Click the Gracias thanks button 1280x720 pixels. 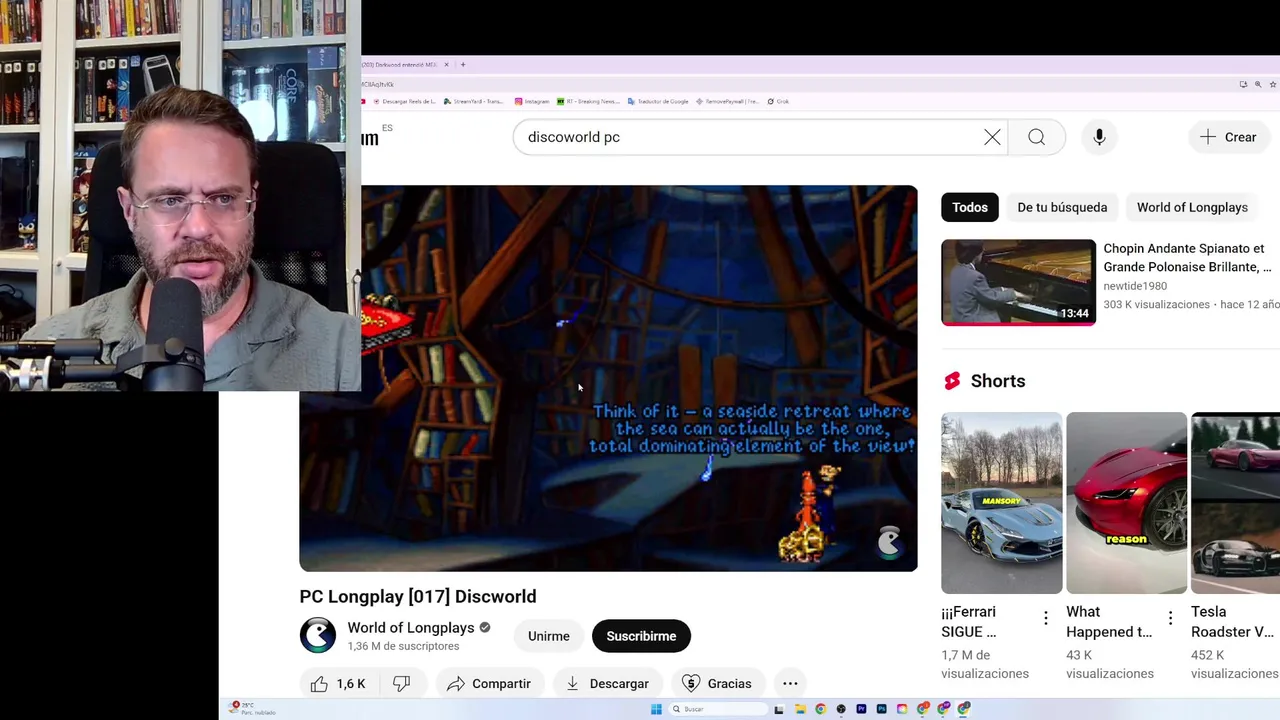click(716, 684)
